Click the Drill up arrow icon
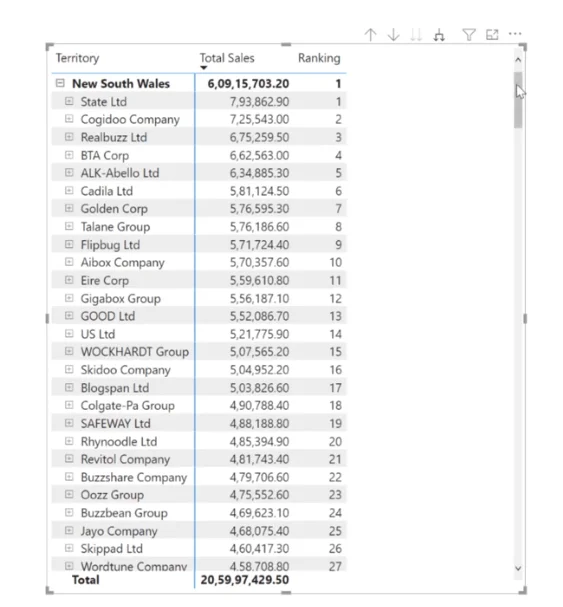The image size is (563, 607). pyautogui.click(x=371, y=35)
